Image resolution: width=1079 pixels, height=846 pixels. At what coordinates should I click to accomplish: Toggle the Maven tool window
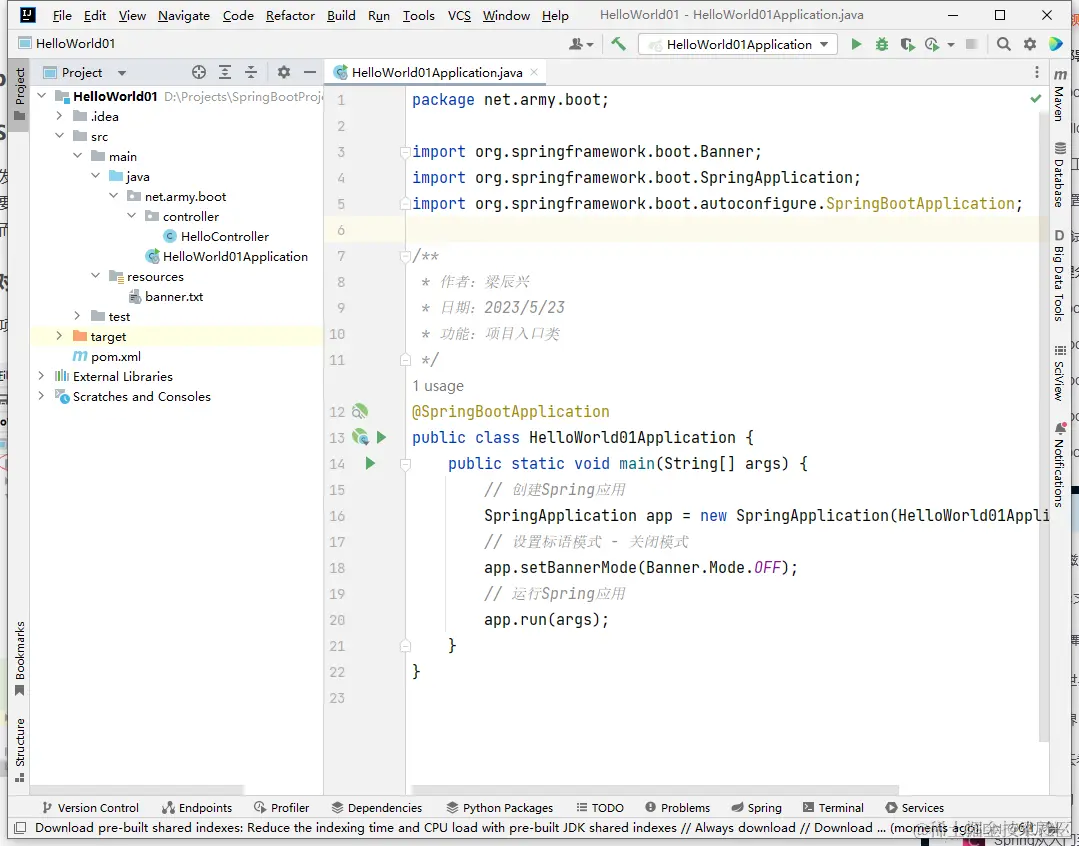(x=1059, y=96)
